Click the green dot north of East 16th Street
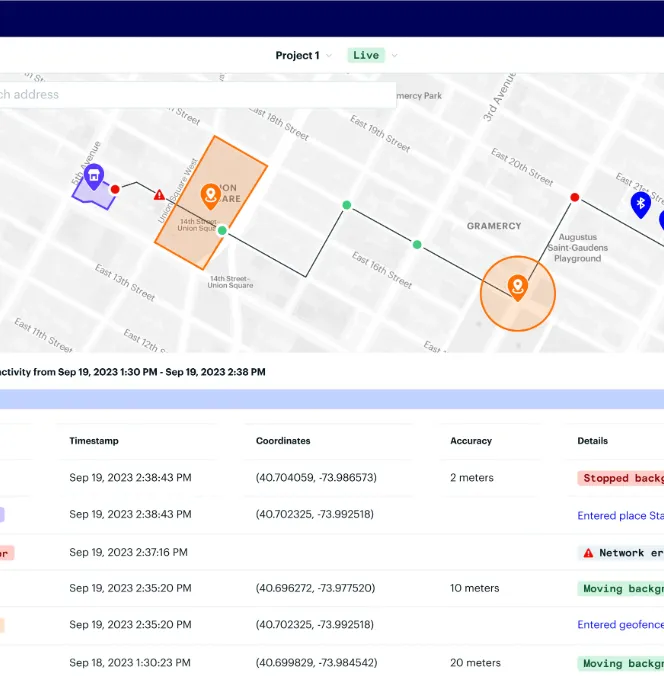664x686 pixels. tap(346, 205)
